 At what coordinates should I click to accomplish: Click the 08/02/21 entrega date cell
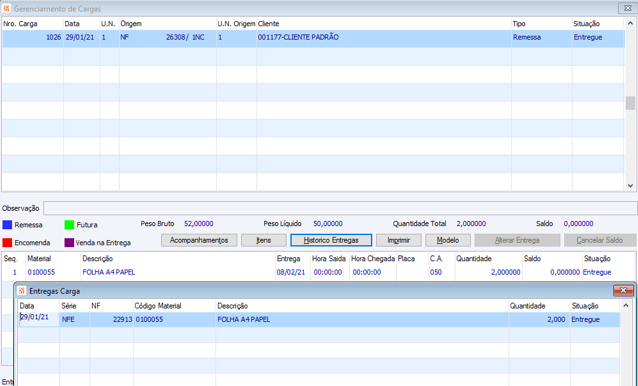click(291, 272)
